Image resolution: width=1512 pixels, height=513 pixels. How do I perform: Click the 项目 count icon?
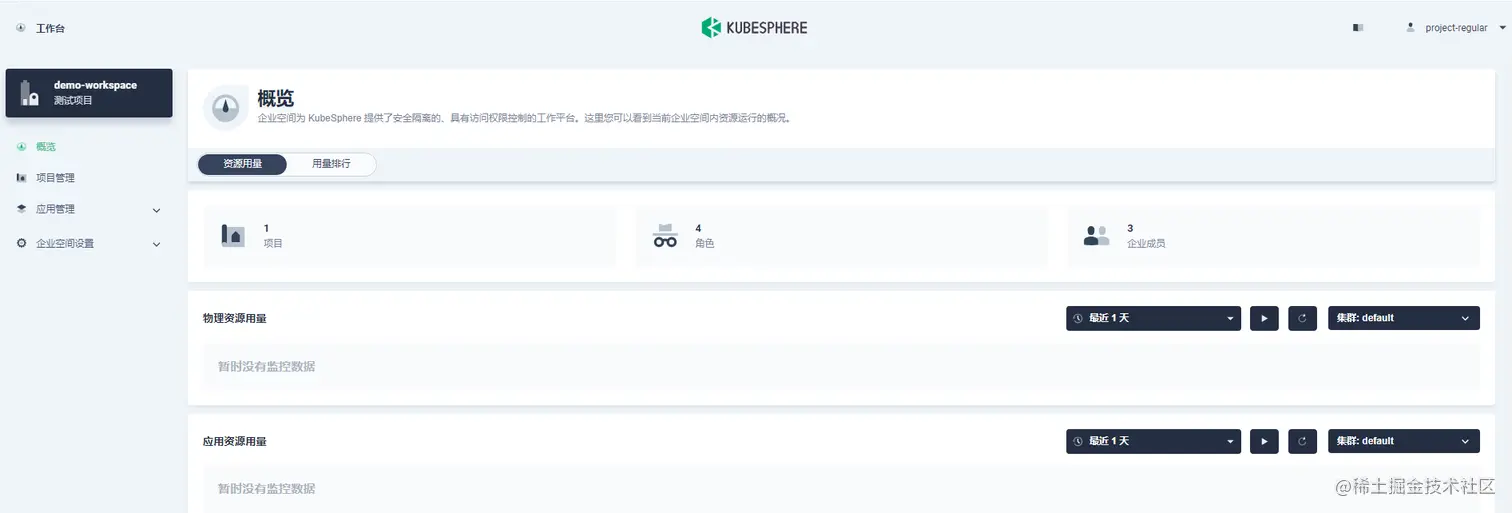coord(233,236)
